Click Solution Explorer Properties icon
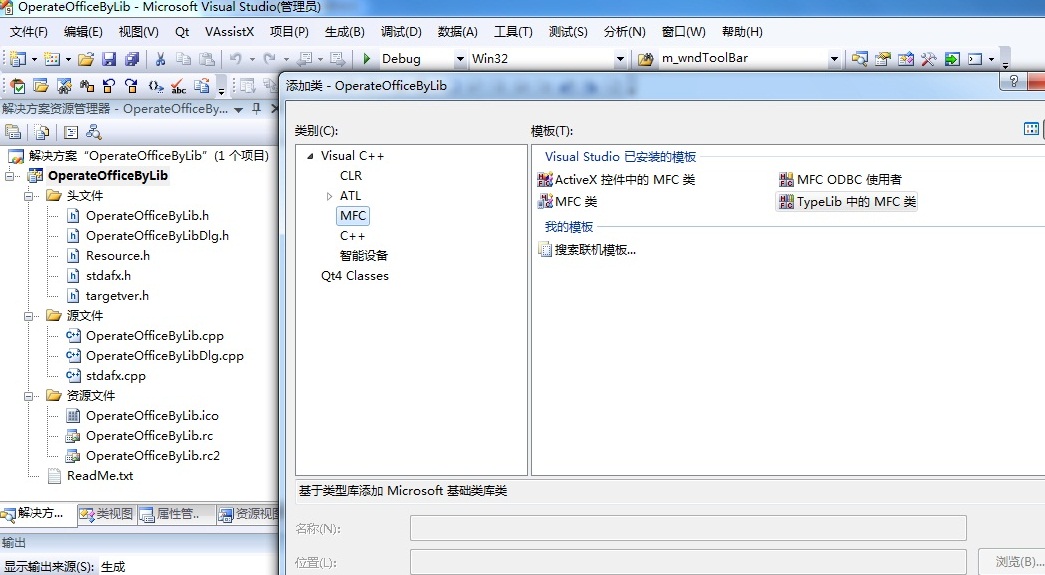 point(13,132)
